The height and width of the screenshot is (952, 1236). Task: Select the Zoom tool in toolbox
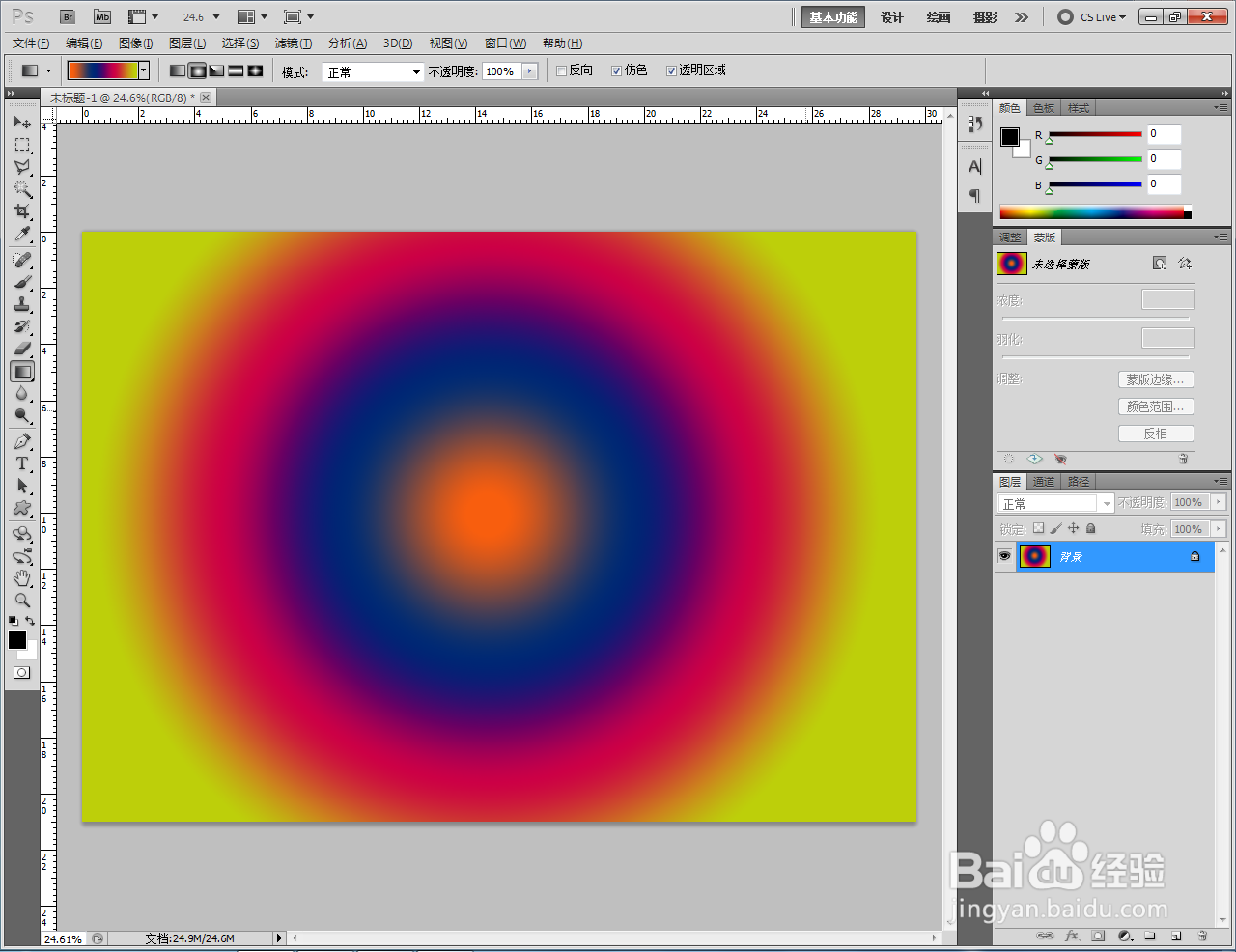tap(22, 600)
